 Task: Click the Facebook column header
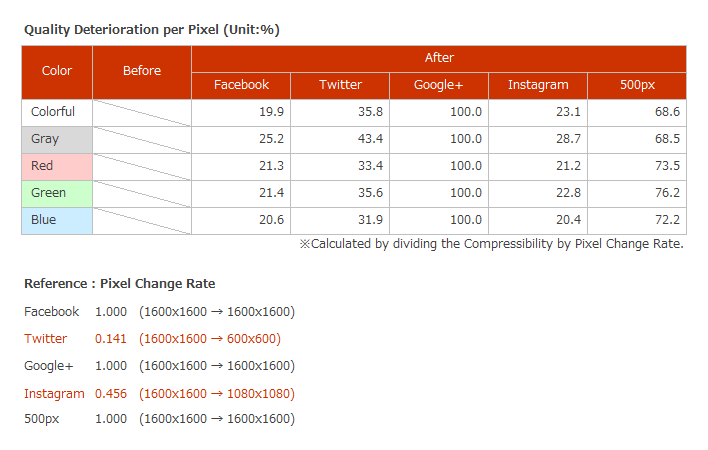click(x=241, y=85)
